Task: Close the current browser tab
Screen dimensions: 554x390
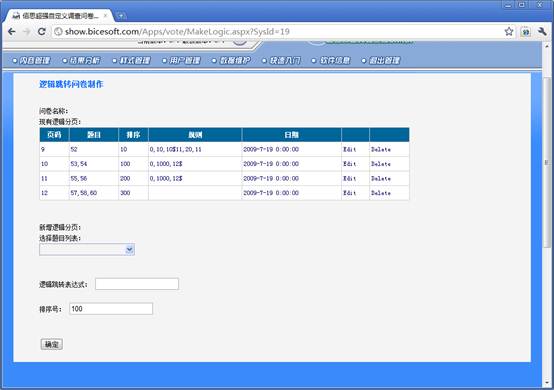Action: tap(105, 16)
